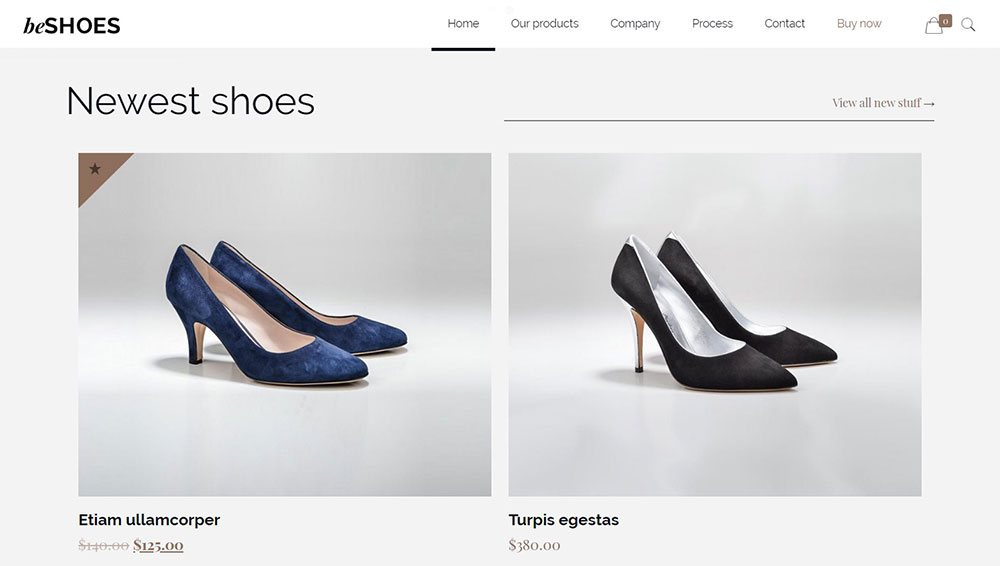The height and width of the screenshot is (566, 1000).
Task: Go to the Home menu item
Action: point(463,24)
